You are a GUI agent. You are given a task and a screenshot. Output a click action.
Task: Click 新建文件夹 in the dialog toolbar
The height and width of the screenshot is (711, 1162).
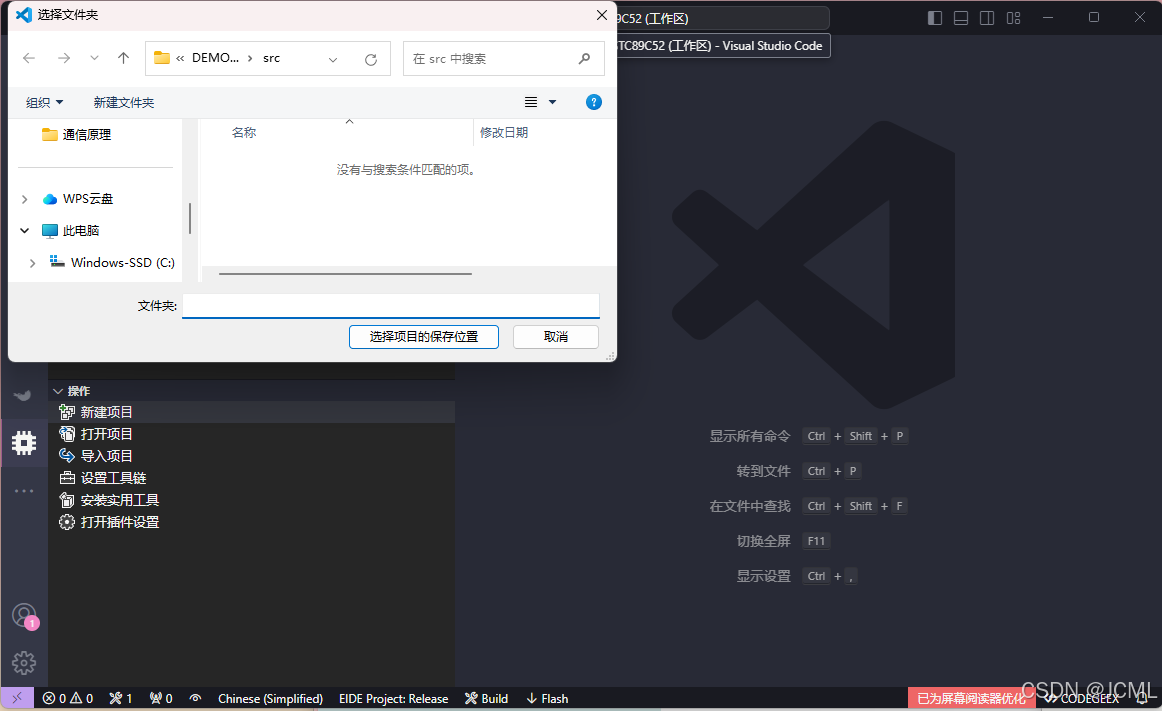[x=124, y=102]
